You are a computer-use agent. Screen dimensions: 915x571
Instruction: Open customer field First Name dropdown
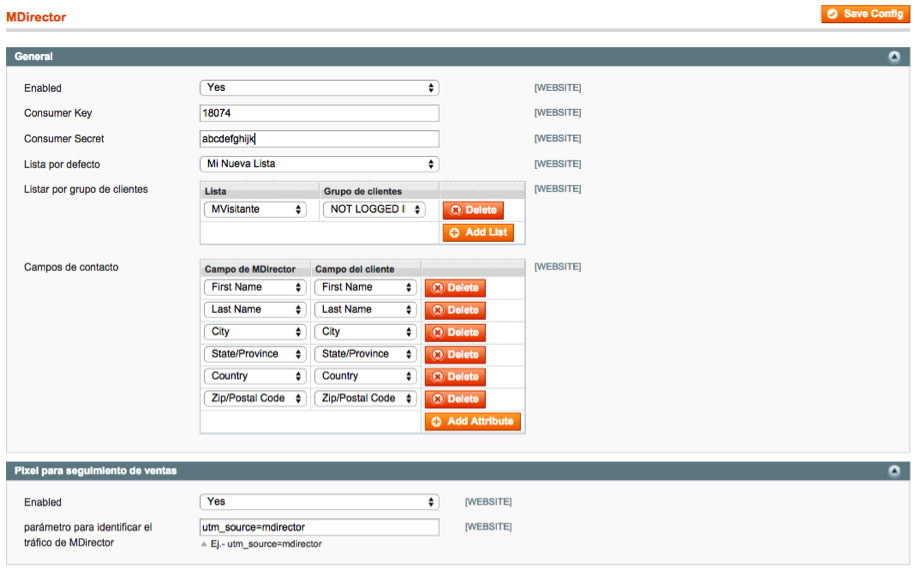pos(365,287)
